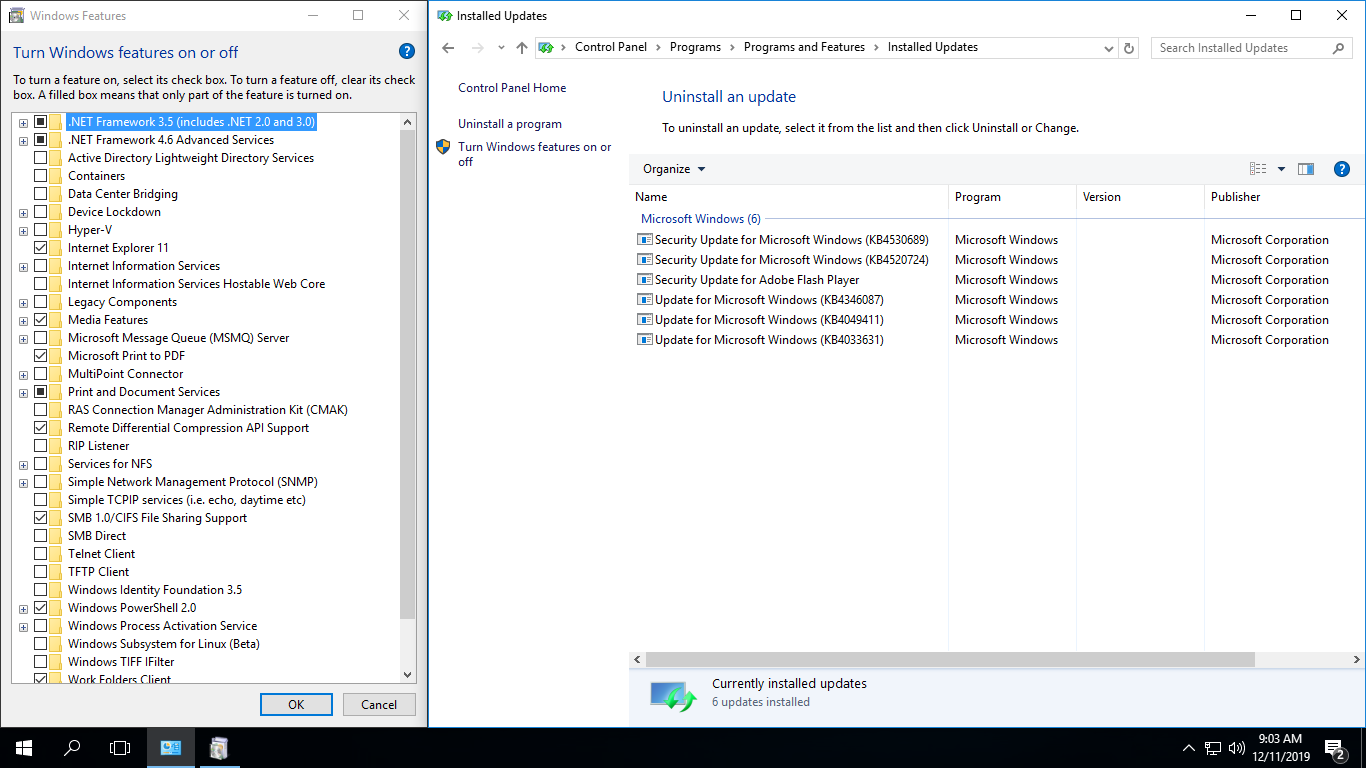The width and height of the screenshot is (1366, 768).
Task: Toggle Internet Explorer 11 checkbox
Action: coord(41,248)
